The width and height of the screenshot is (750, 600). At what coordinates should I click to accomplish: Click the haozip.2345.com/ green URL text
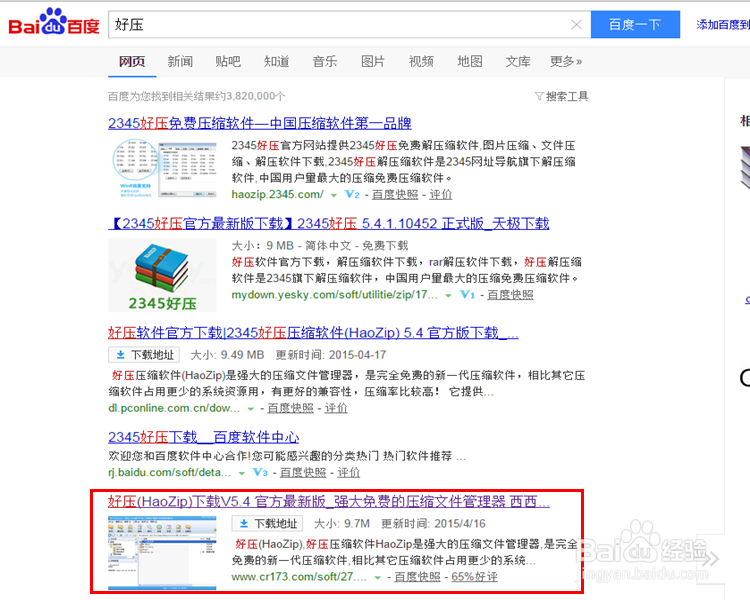pyautogui.click(x=277, y=194)
